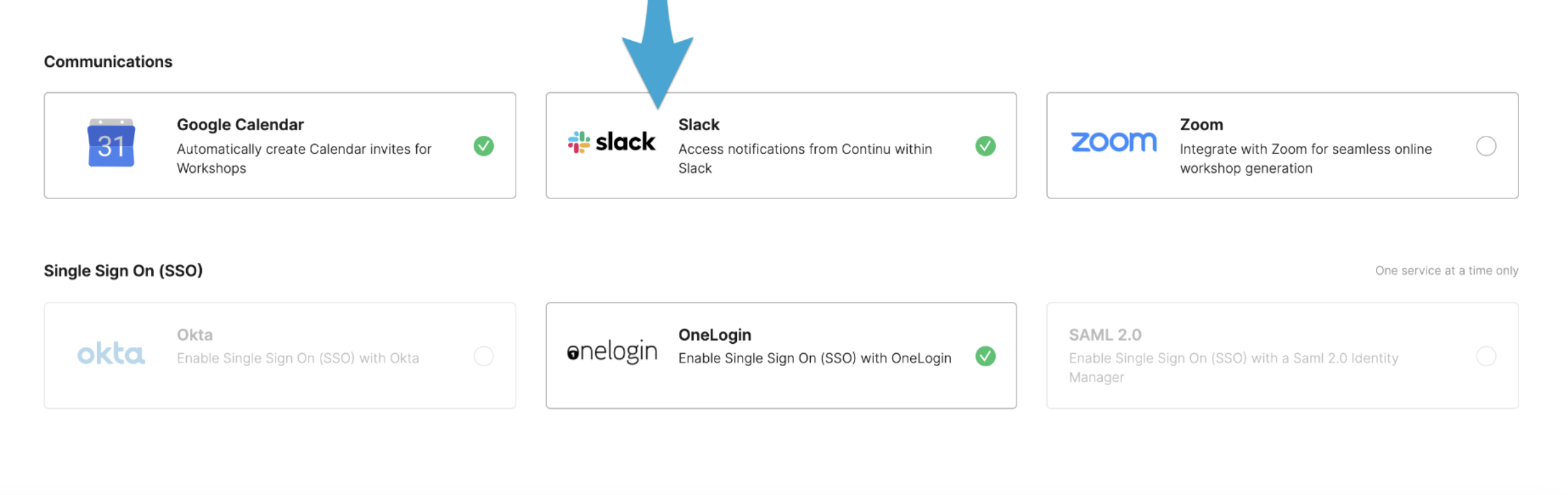Enable the Zoom integration radio circle
The height and width of the screenshot is (495, 1568).
[x=1486, y=146]
